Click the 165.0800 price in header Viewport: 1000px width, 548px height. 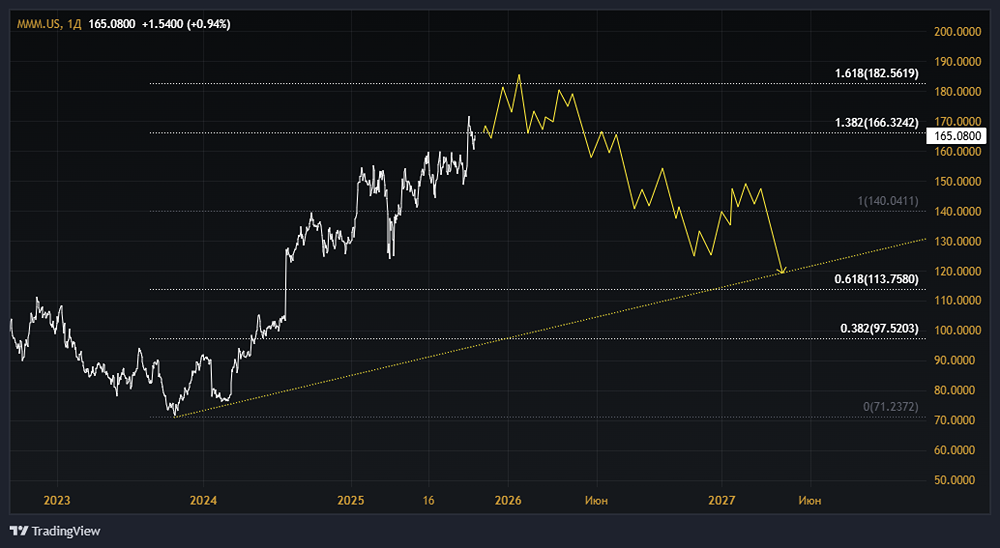coord(112,24)
